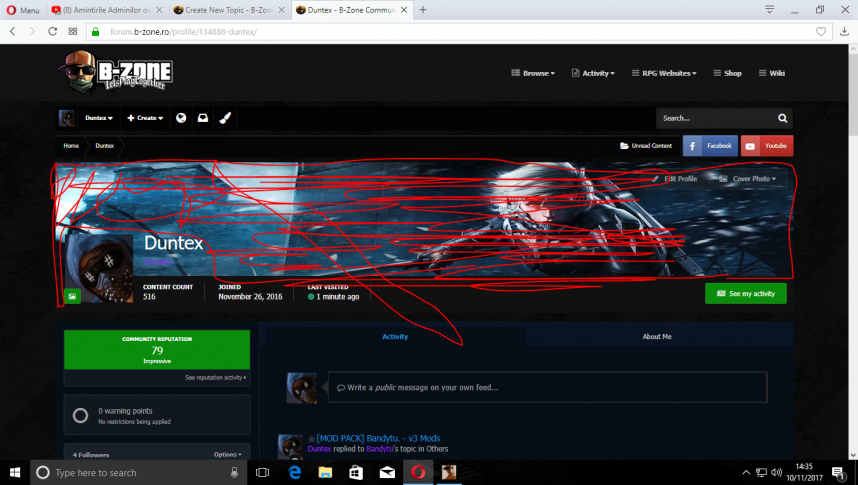Click the Duntex breadcrumb
This screenshot has width=858, height=485.
coord(105,146)
